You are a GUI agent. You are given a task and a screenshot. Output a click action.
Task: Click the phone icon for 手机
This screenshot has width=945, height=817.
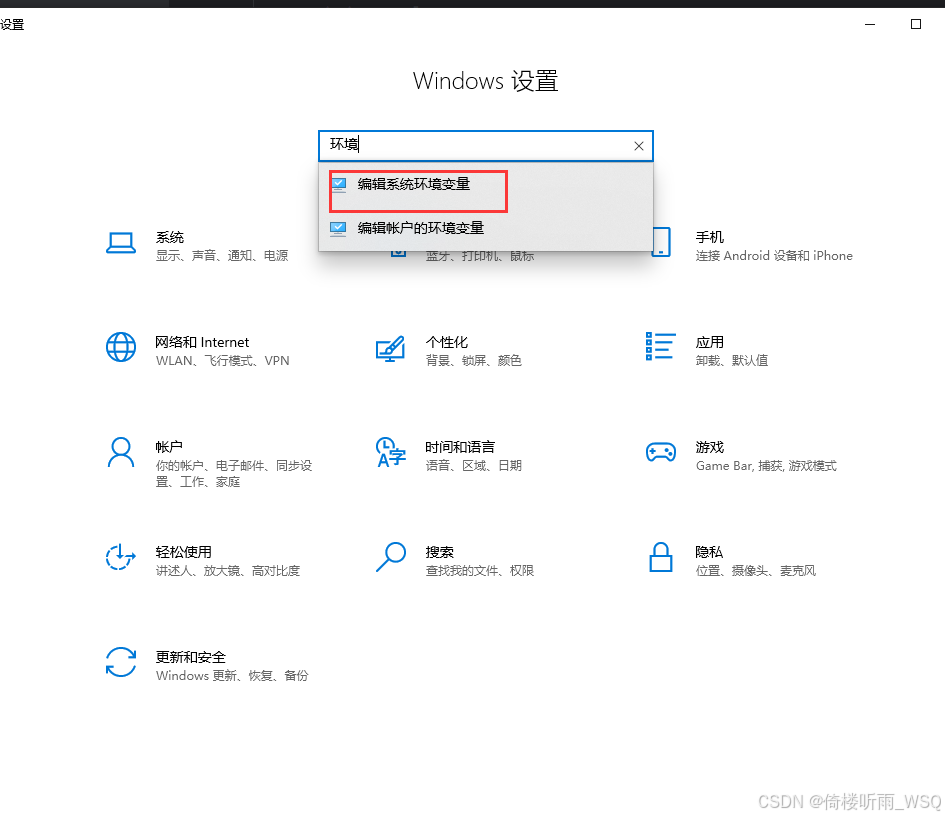[661, 242]
